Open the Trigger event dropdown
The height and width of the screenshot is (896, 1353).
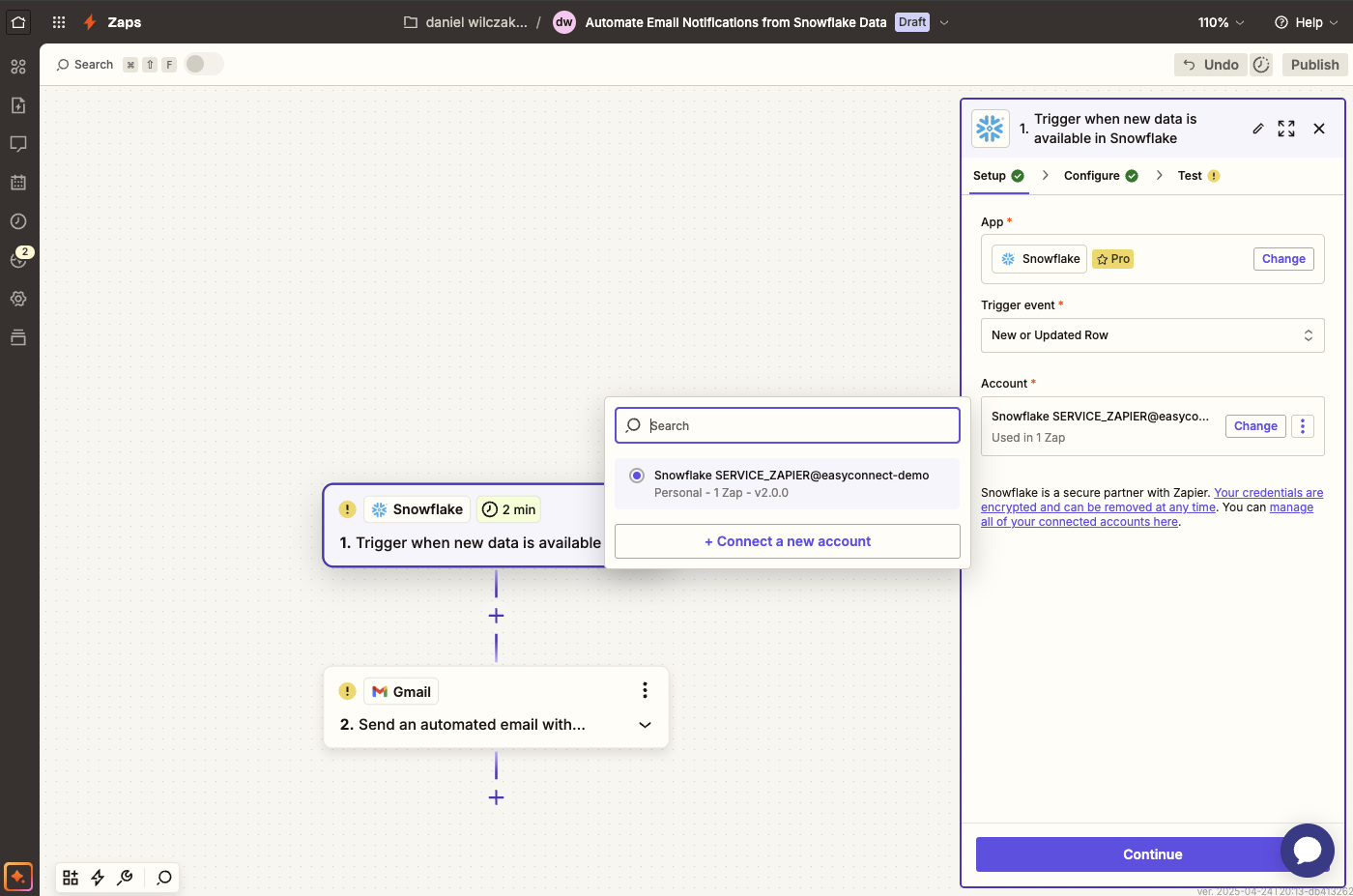pos(1152,335)
